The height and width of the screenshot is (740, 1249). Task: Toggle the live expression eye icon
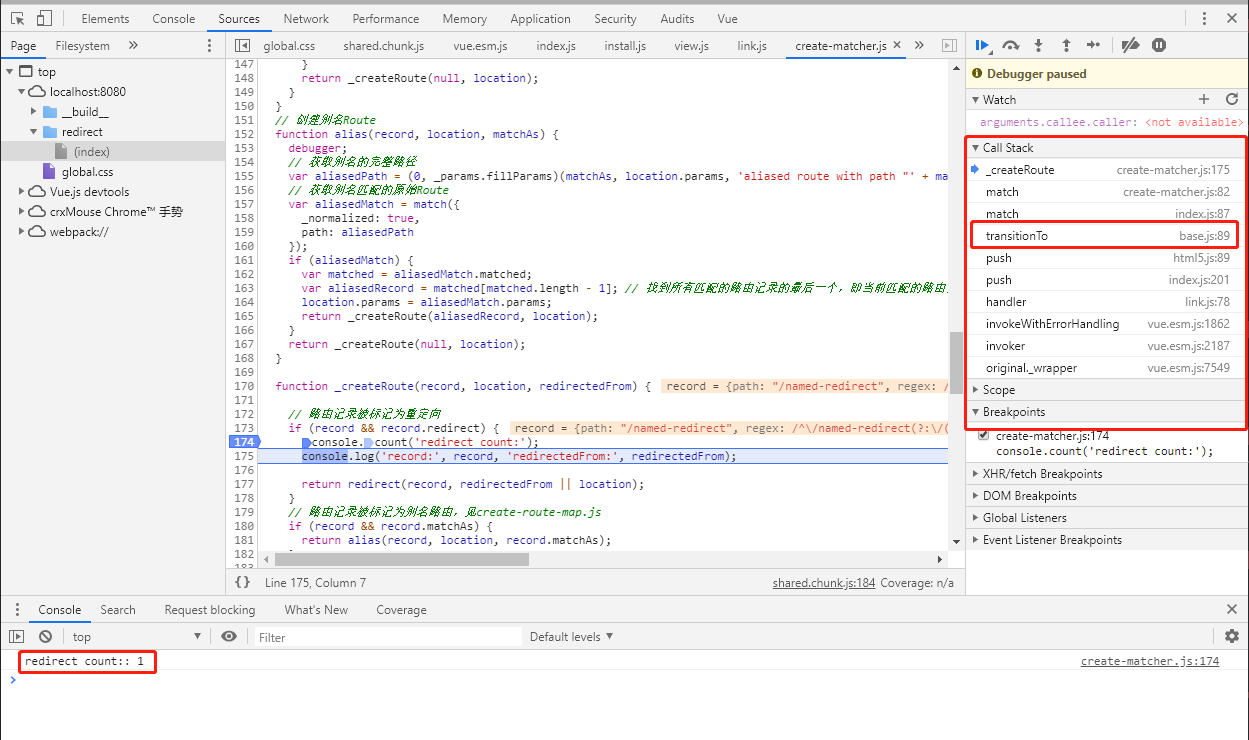point(229,636)
